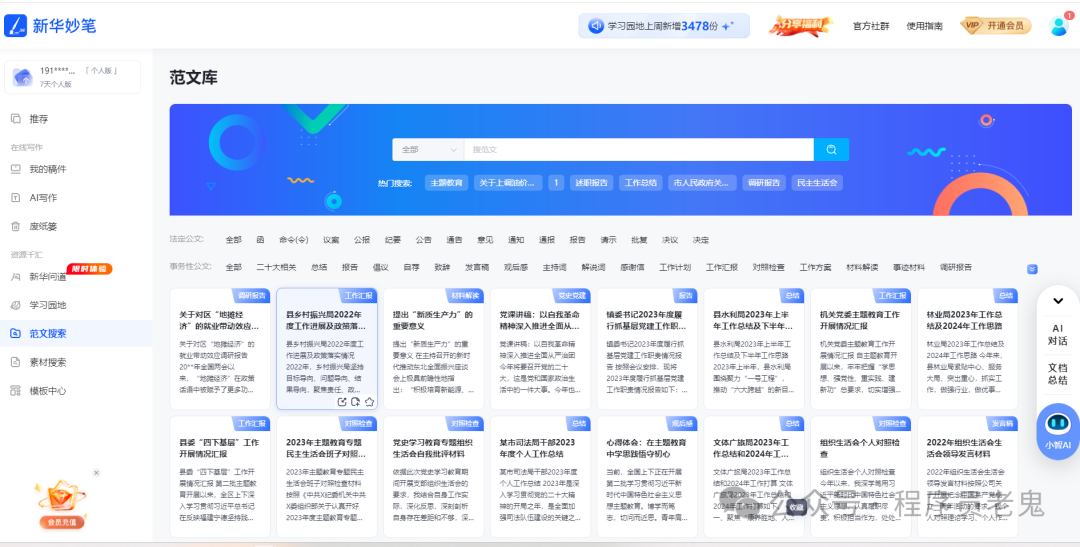This screenshot has height=547, width=1080.
Task: Click hot search tag 主题教育
Action: coord(447,183)
